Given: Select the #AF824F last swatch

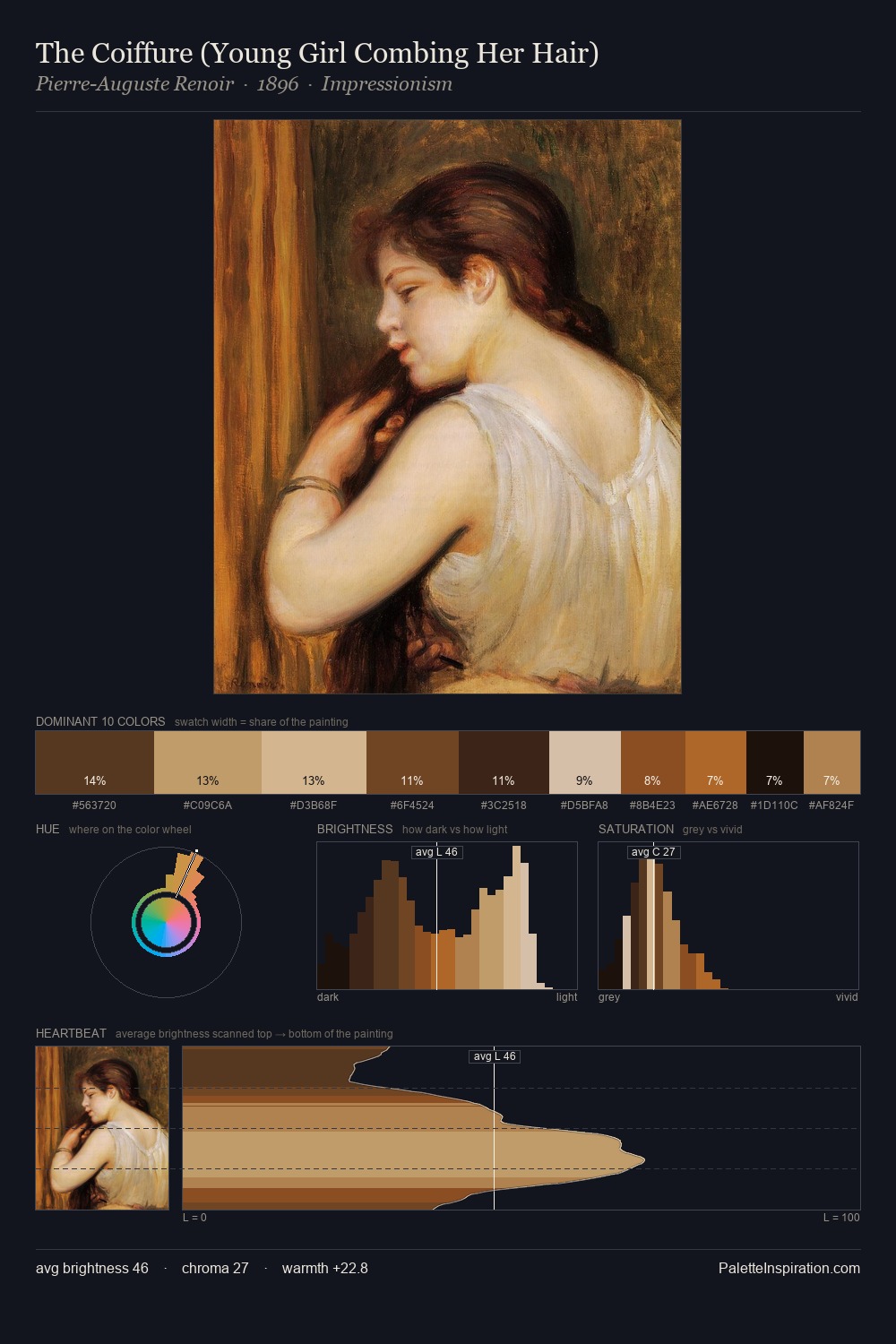Looking at the screenshot, I should coord(831,762).
